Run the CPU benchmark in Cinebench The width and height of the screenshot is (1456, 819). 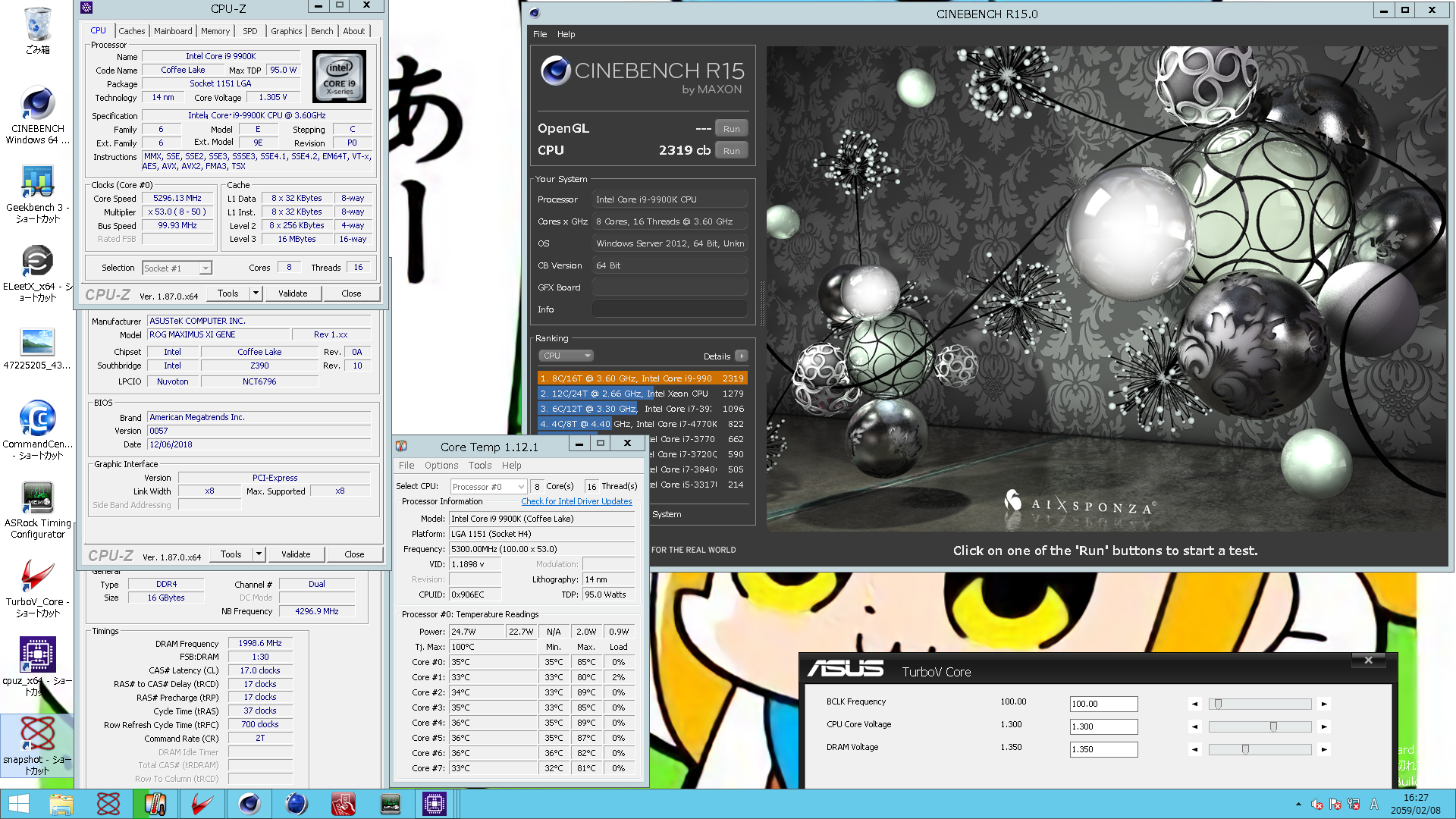click(x=731, y=151)
